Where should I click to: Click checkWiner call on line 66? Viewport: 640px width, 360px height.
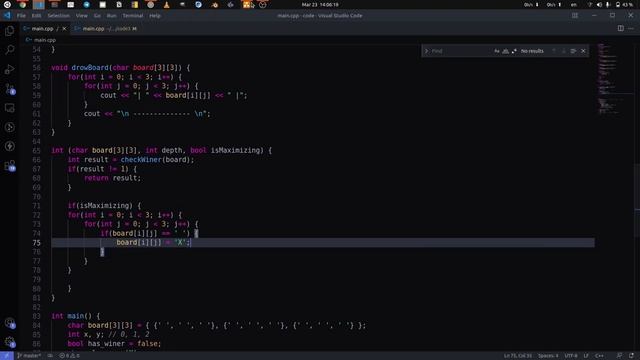click(x=141, y=160)
